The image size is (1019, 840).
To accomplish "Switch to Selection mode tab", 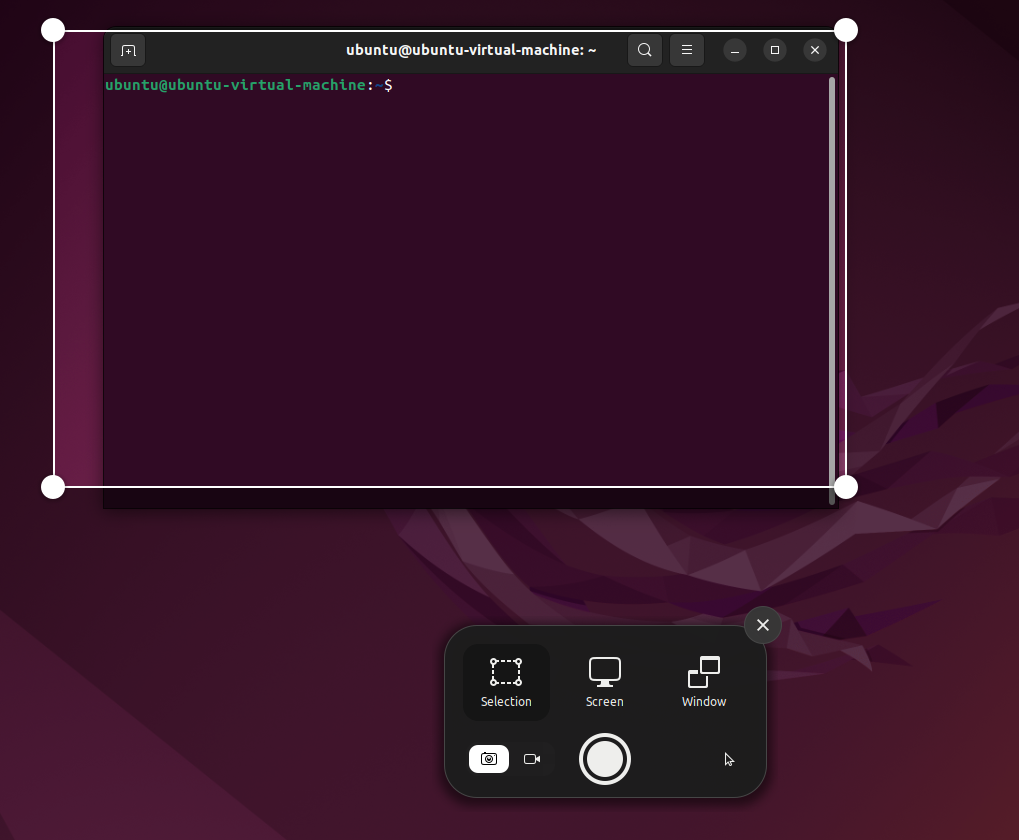I will click(506, 681).
